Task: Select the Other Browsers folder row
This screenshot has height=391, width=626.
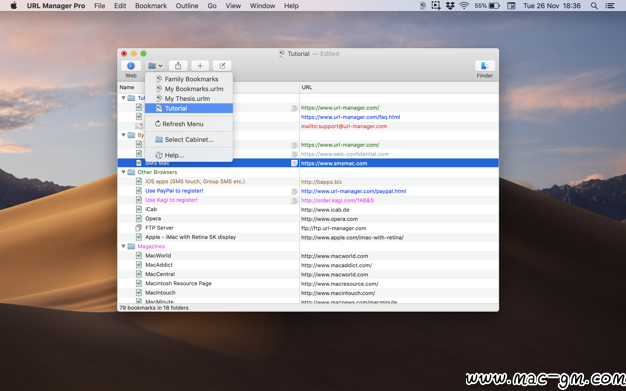Action: 308,172
